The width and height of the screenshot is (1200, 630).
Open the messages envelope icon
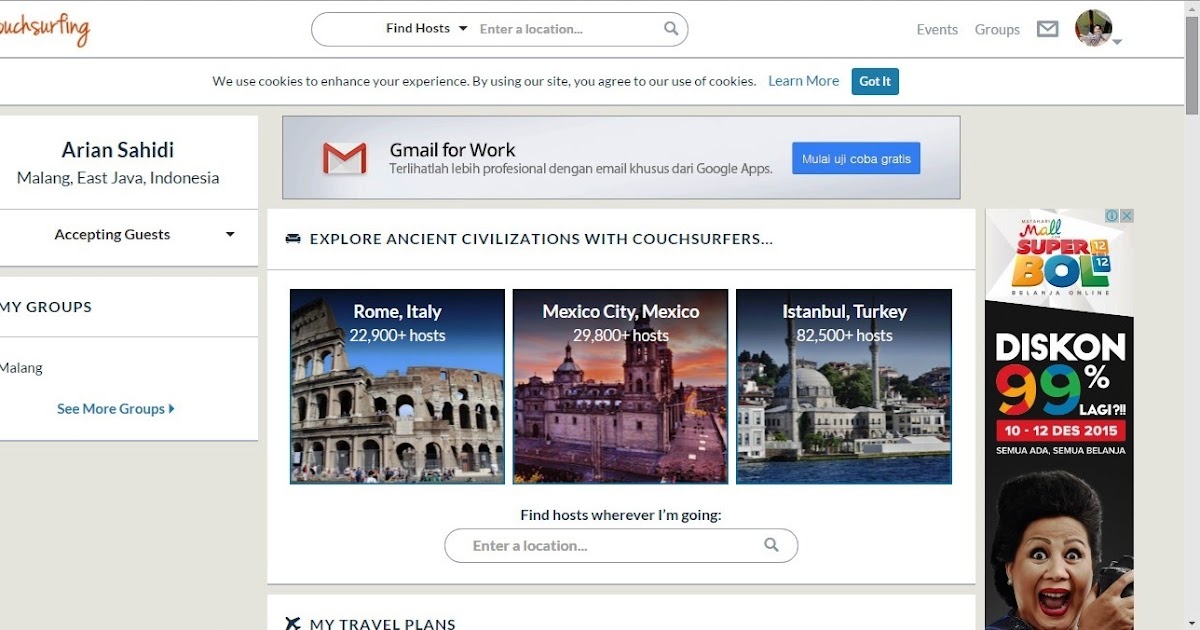(1047, 29)
